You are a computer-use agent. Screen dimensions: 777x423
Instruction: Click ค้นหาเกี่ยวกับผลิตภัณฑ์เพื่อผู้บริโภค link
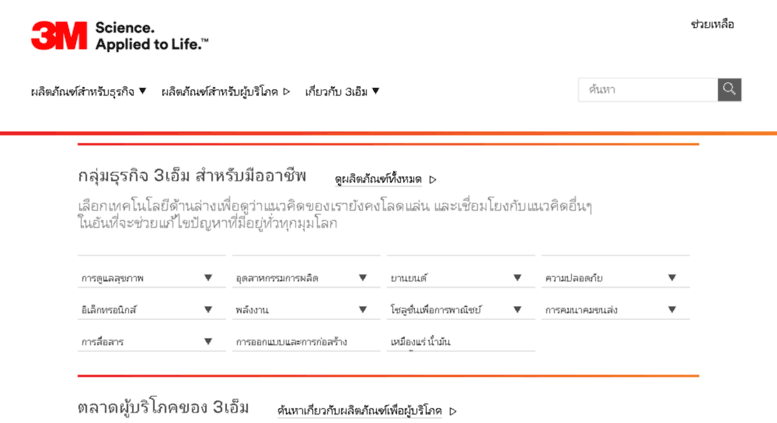(359, 411)
